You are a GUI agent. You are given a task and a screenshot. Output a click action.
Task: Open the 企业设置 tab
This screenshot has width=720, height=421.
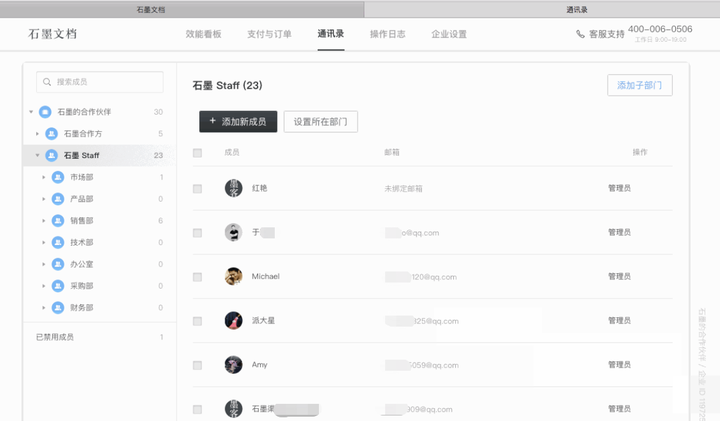[449, 34]
